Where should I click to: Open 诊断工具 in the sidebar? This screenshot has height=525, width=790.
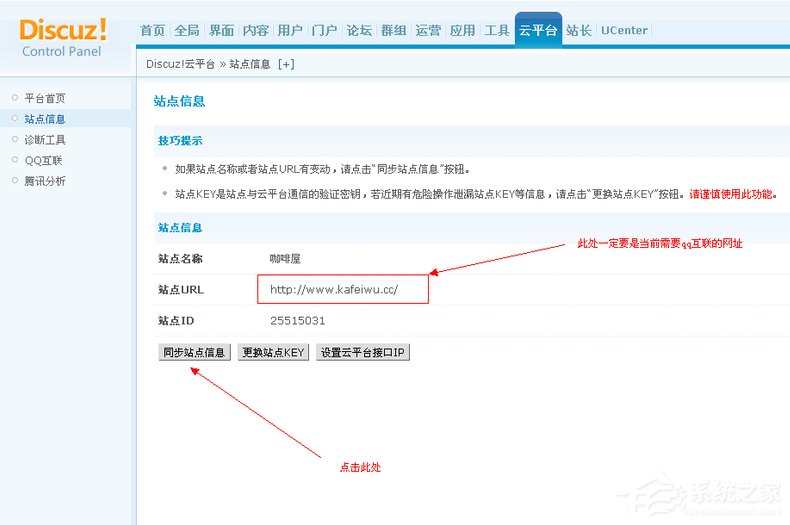coord(45,140)
